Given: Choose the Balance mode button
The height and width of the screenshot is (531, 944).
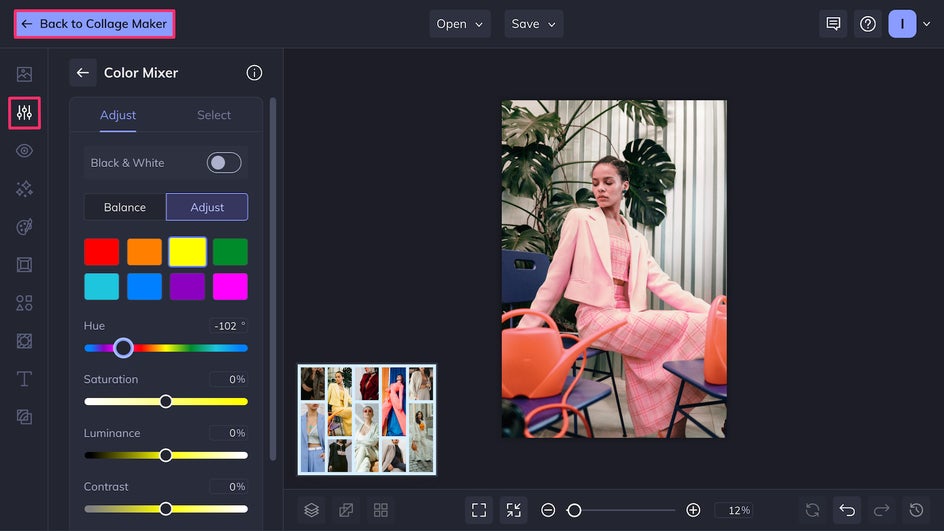Looking at the screenshot, I should pyautogui.click(x=125, y=207).
